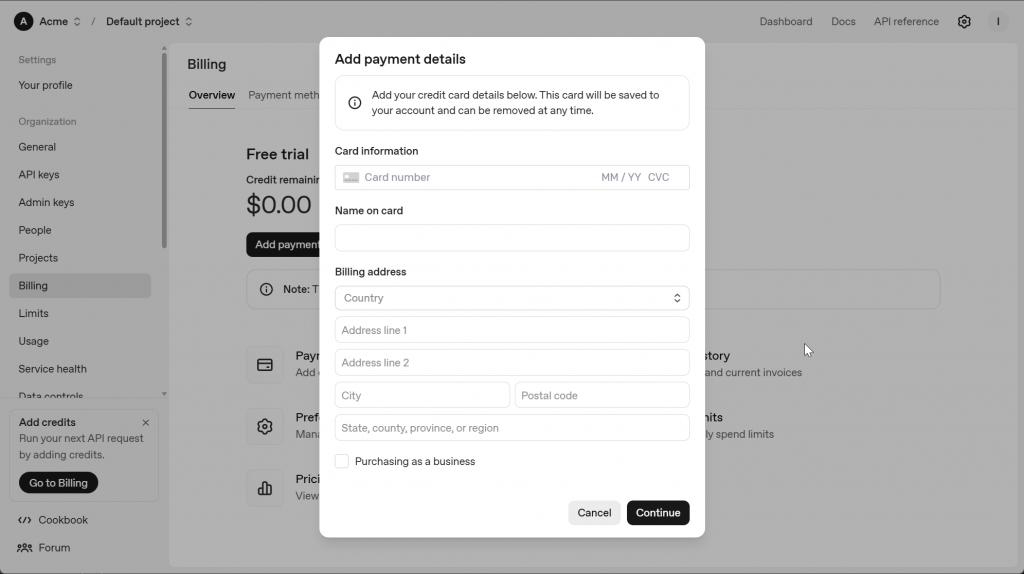Open the user profile avatar

[x=997, y=21]
